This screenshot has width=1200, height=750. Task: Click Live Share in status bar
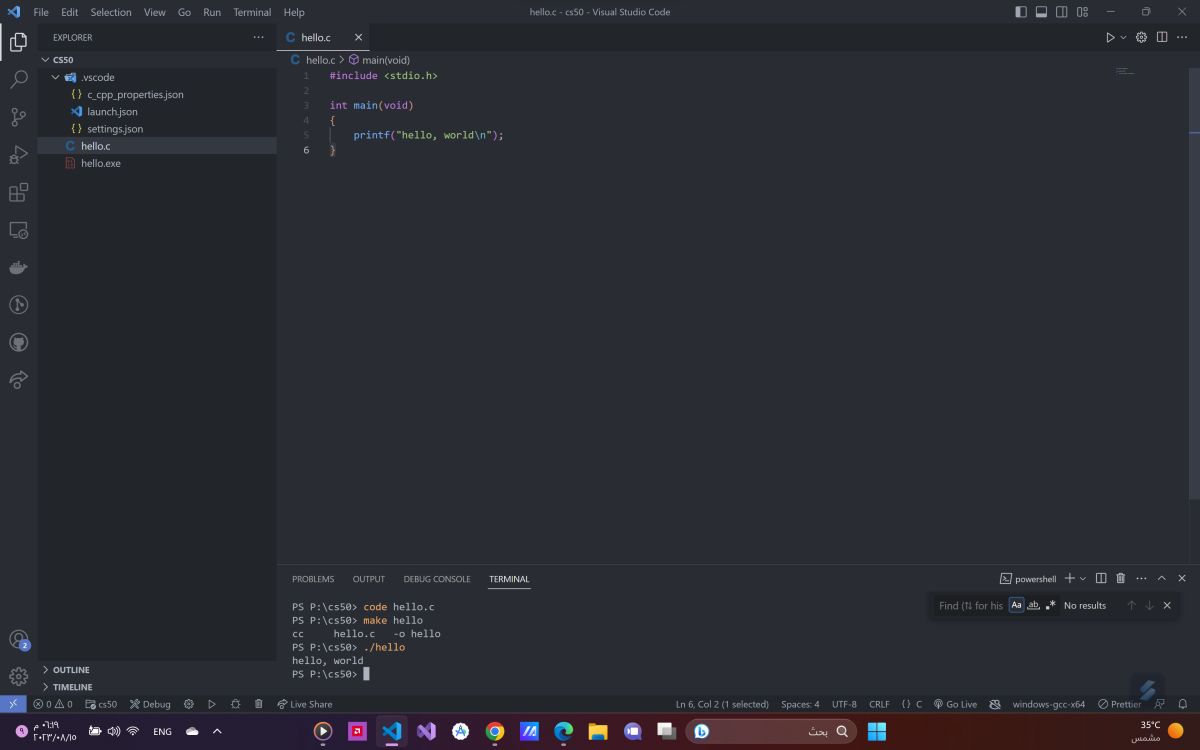pos(304,704)
